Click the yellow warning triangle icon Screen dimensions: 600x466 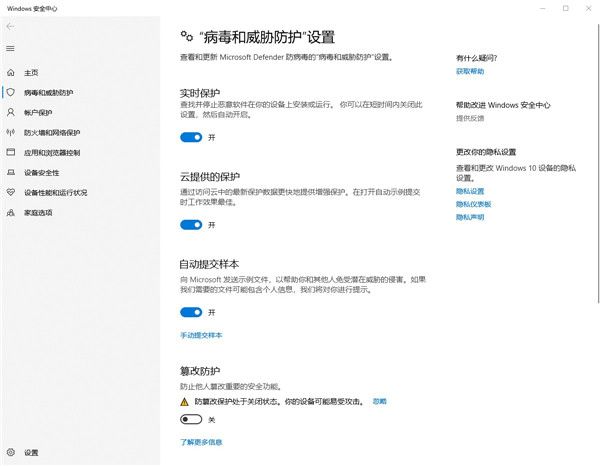tap(184, 402)
